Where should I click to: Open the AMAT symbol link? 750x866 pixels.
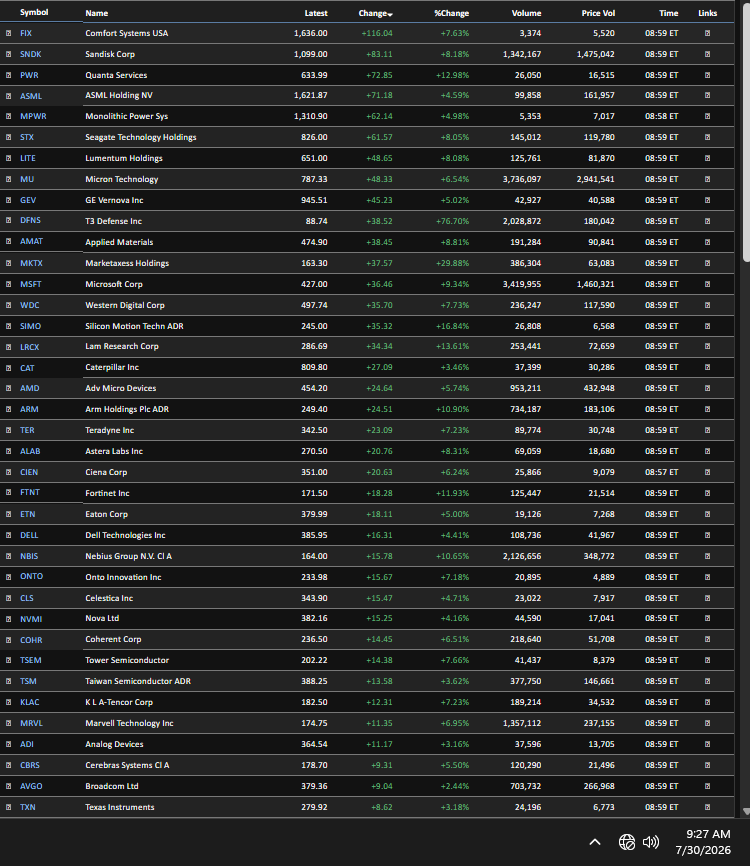31,241
